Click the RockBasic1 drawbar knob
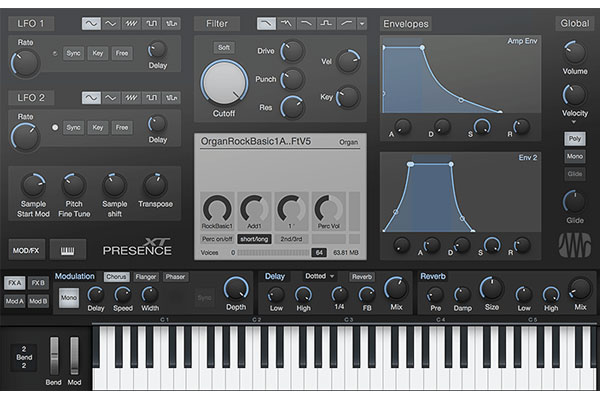 pyautogui.click(x=217, y=208)
